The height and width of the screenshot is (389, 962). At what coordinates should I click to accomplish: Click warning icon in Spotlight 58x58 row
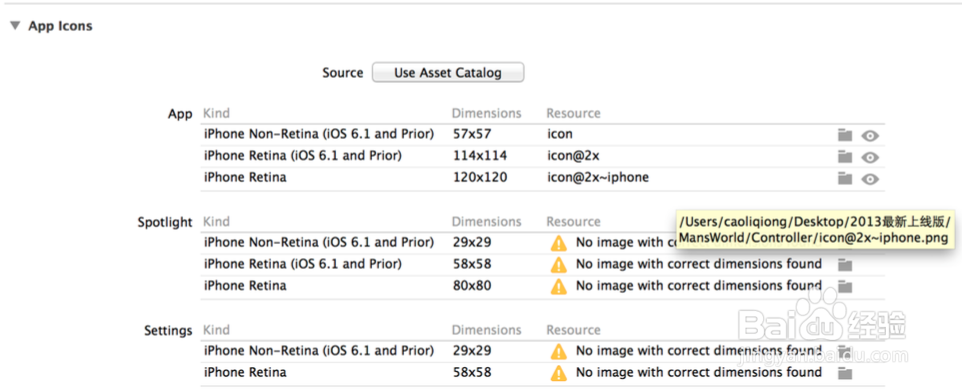click(558, 264)
